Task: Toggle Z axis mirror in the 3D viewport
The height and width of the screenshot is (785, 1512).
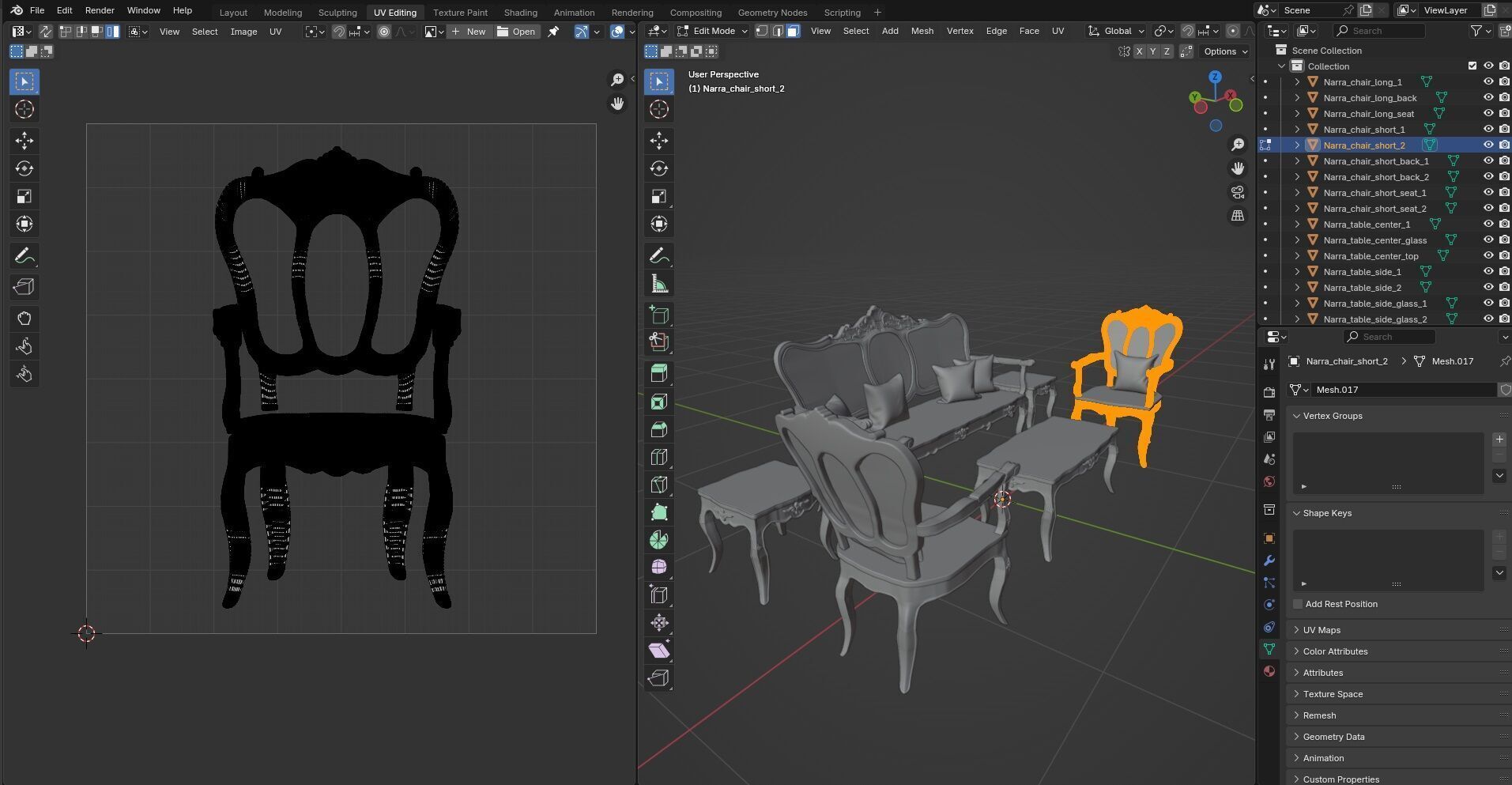Action: tap(1167, 51)
